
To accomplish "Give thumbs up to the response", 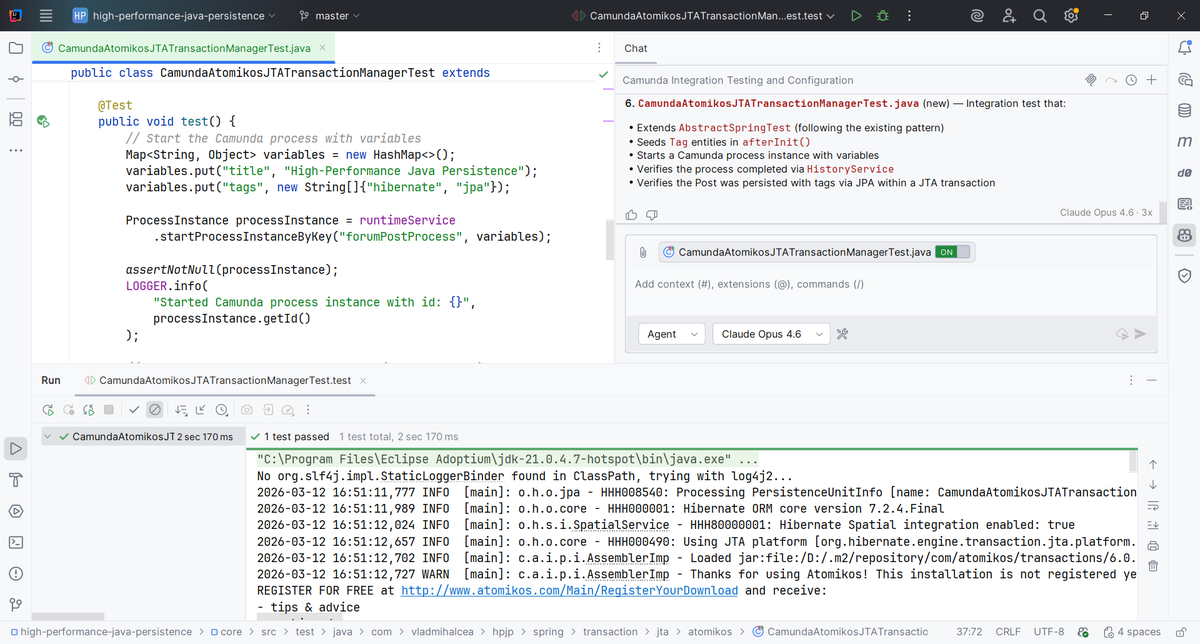I will (631, 214).
